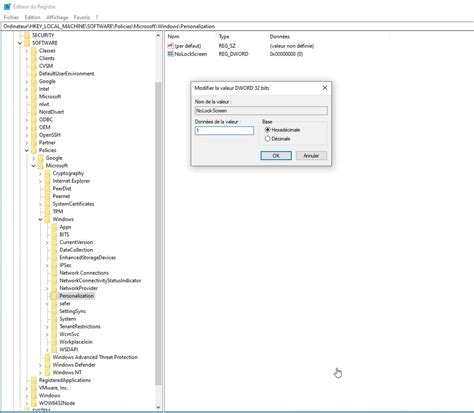Screen dimensions: 474x413
Task: Click the Cryptography folder icon
Action: (48, 173)
